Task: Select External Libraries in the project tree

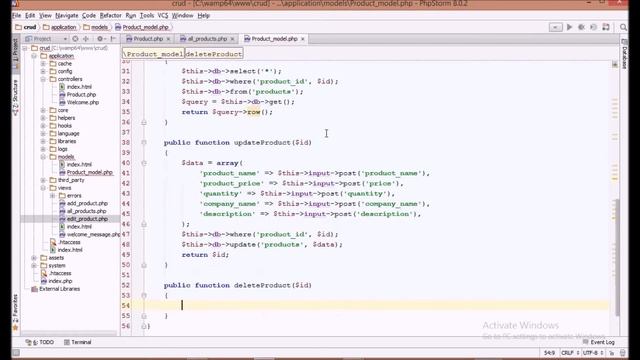Action: pyautogui.click(x=60, y=289)
